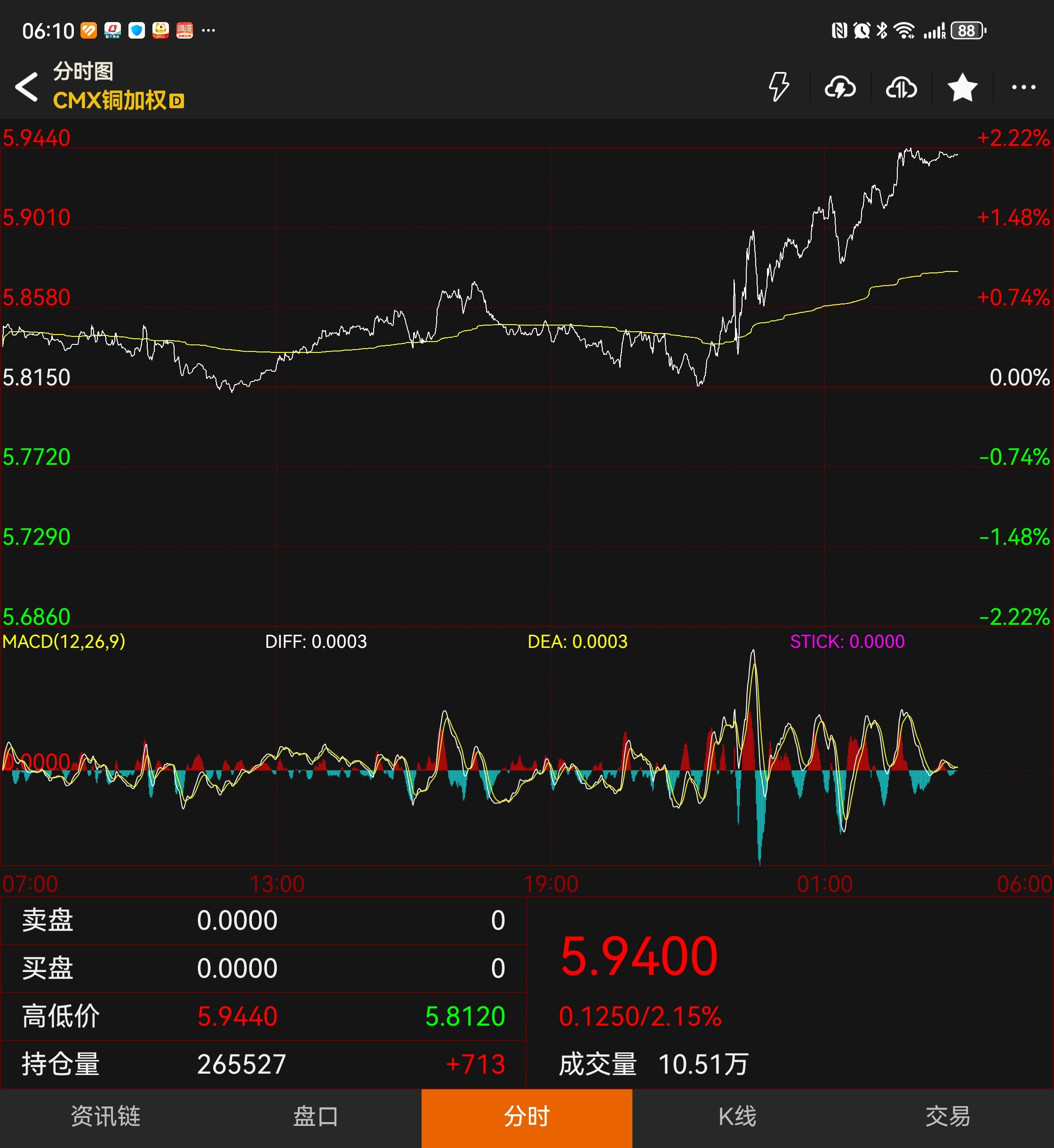Tap the cloud condition order icon

point(901,87)
